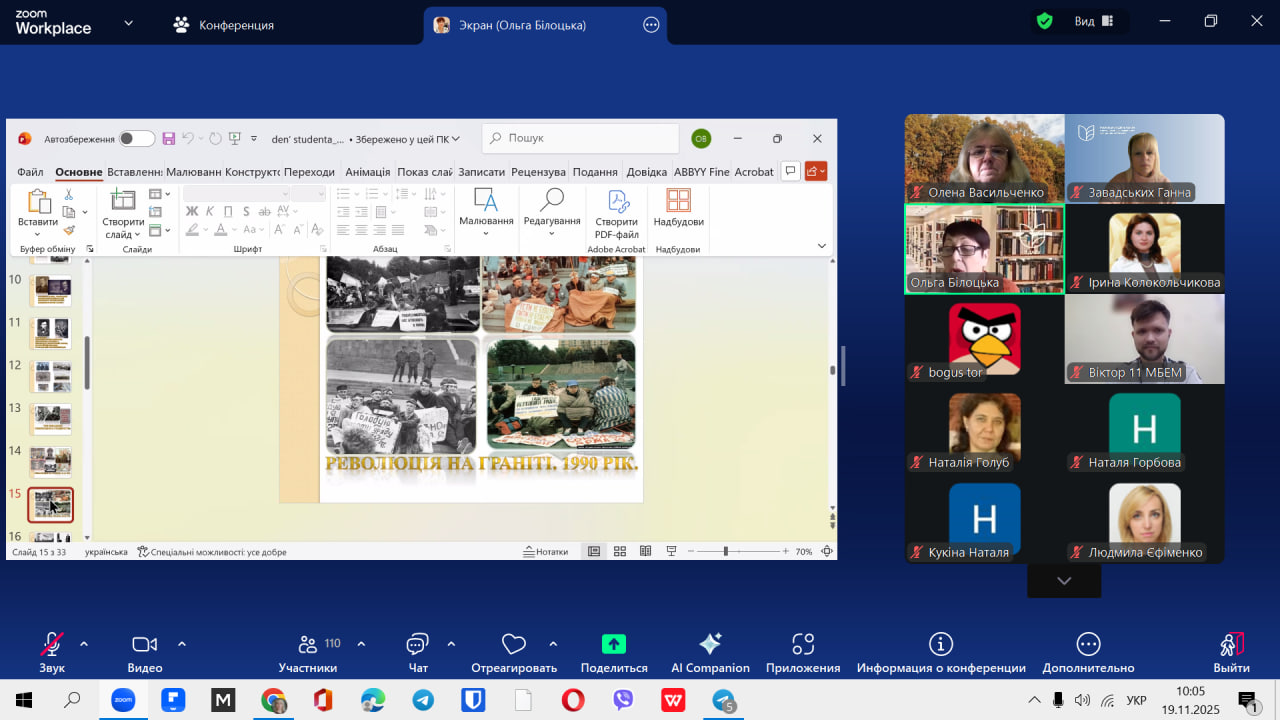Click the PowerPoint zoom slider
Viewport: 1280px width, 720px height.
[x=726, y=551]
